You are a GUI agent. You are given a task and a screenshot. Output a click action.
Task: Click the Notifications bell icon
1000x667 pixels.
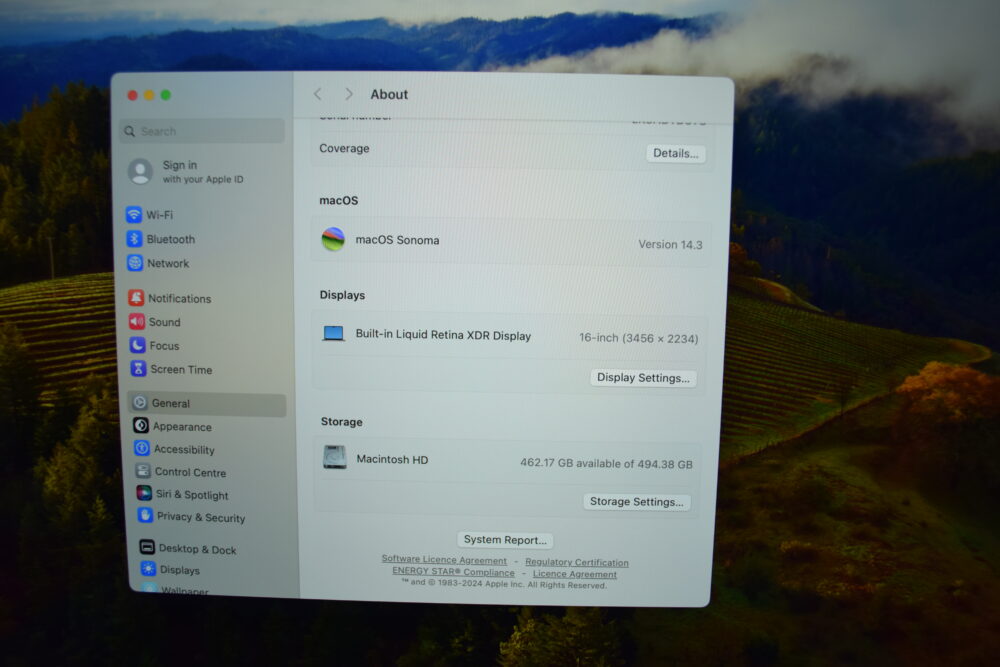[136, 298]
